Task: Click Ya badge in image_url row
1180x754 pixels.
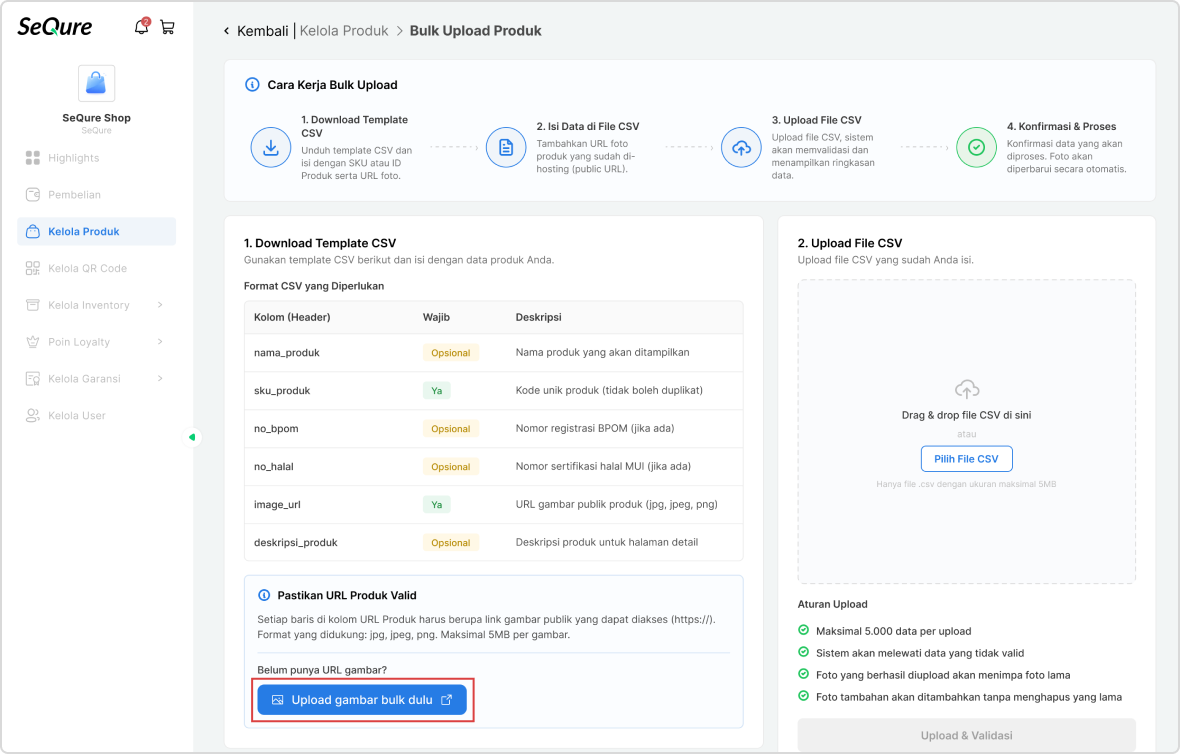Action: (436, 505)
